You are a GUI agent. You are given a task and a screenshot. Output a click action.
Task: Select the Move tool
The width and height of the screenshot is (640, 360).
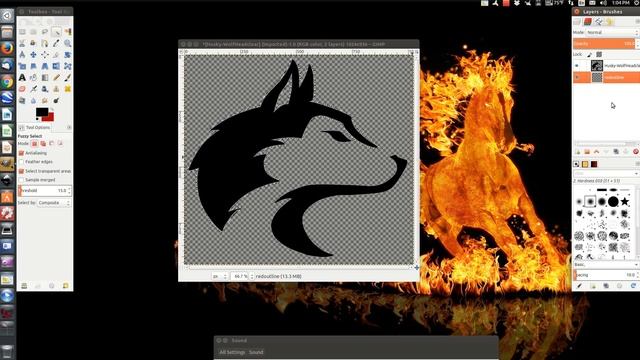point(33,55)
